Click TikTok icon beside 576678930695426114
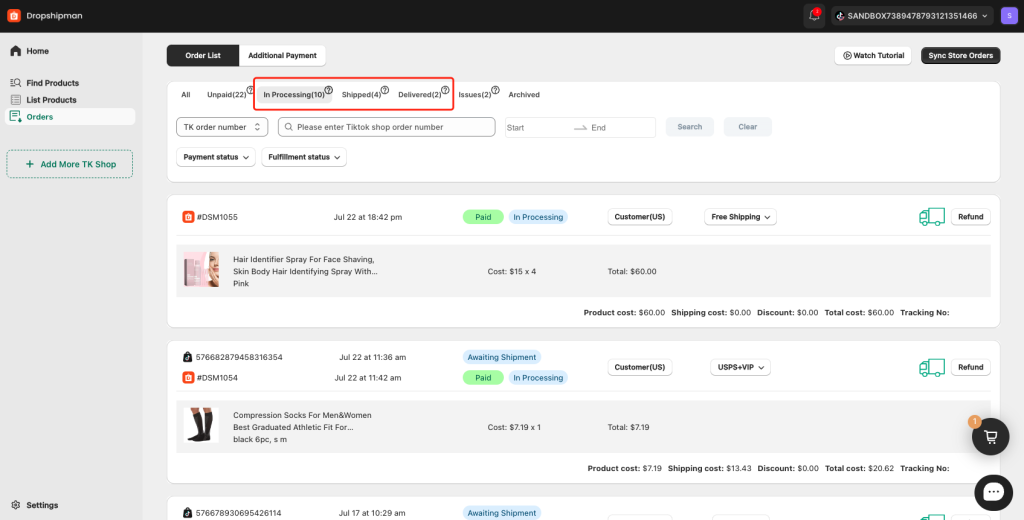 [x=188, y=513]
